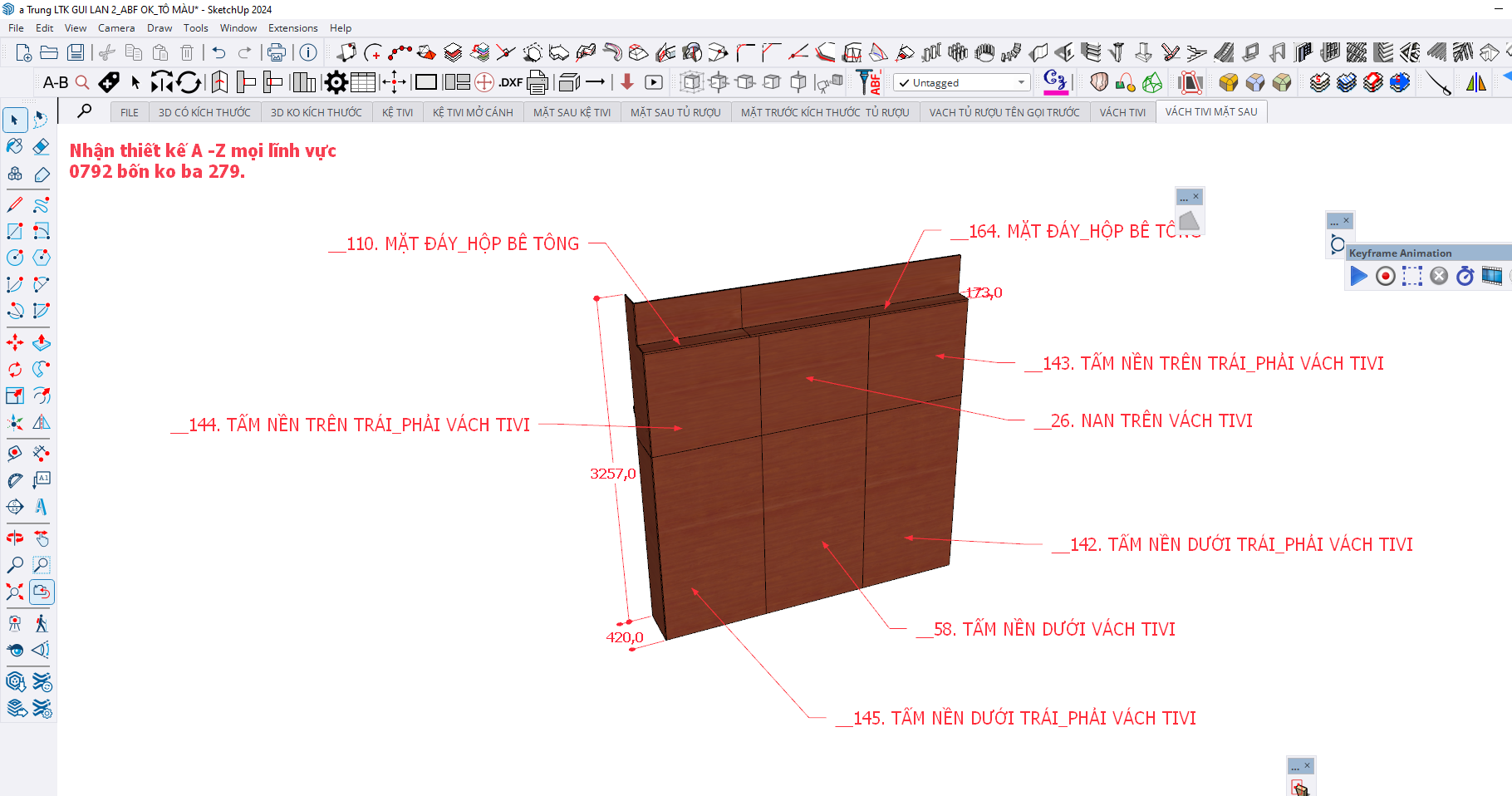Viewport: 1512px width, 796px height.
Task: Open the Camera menu
Action: (116, 28)
